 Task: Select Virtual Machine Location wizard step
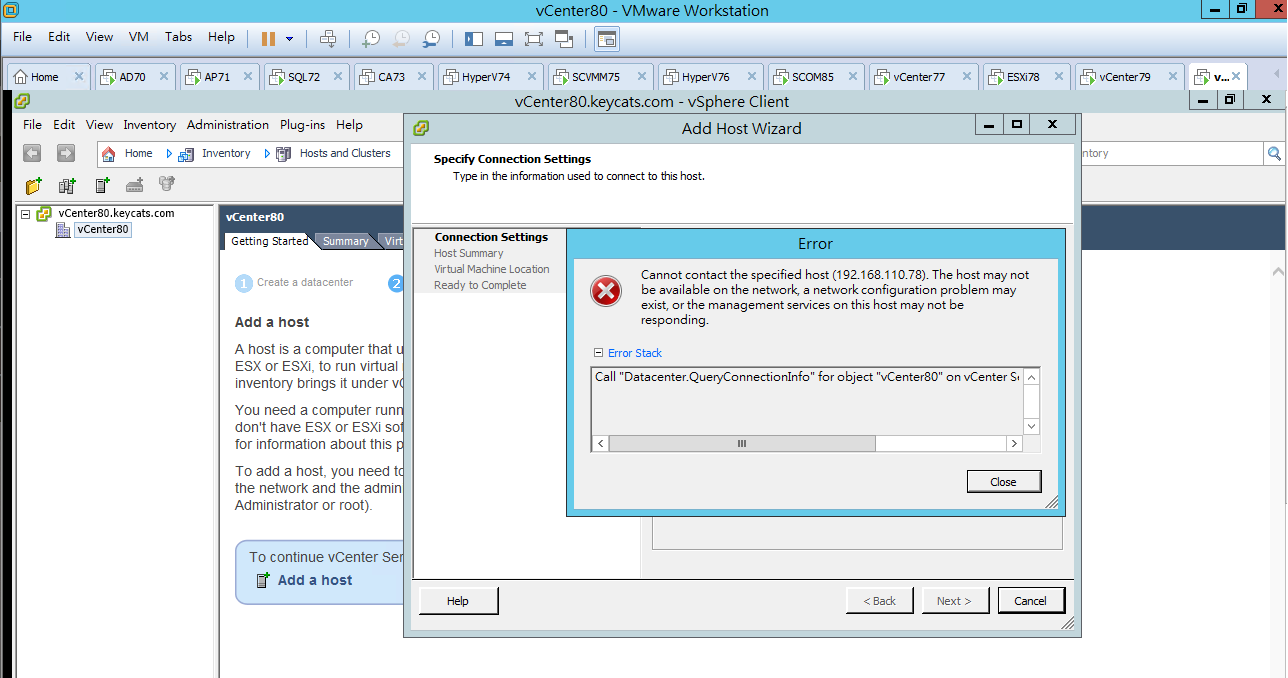(491, 269)
